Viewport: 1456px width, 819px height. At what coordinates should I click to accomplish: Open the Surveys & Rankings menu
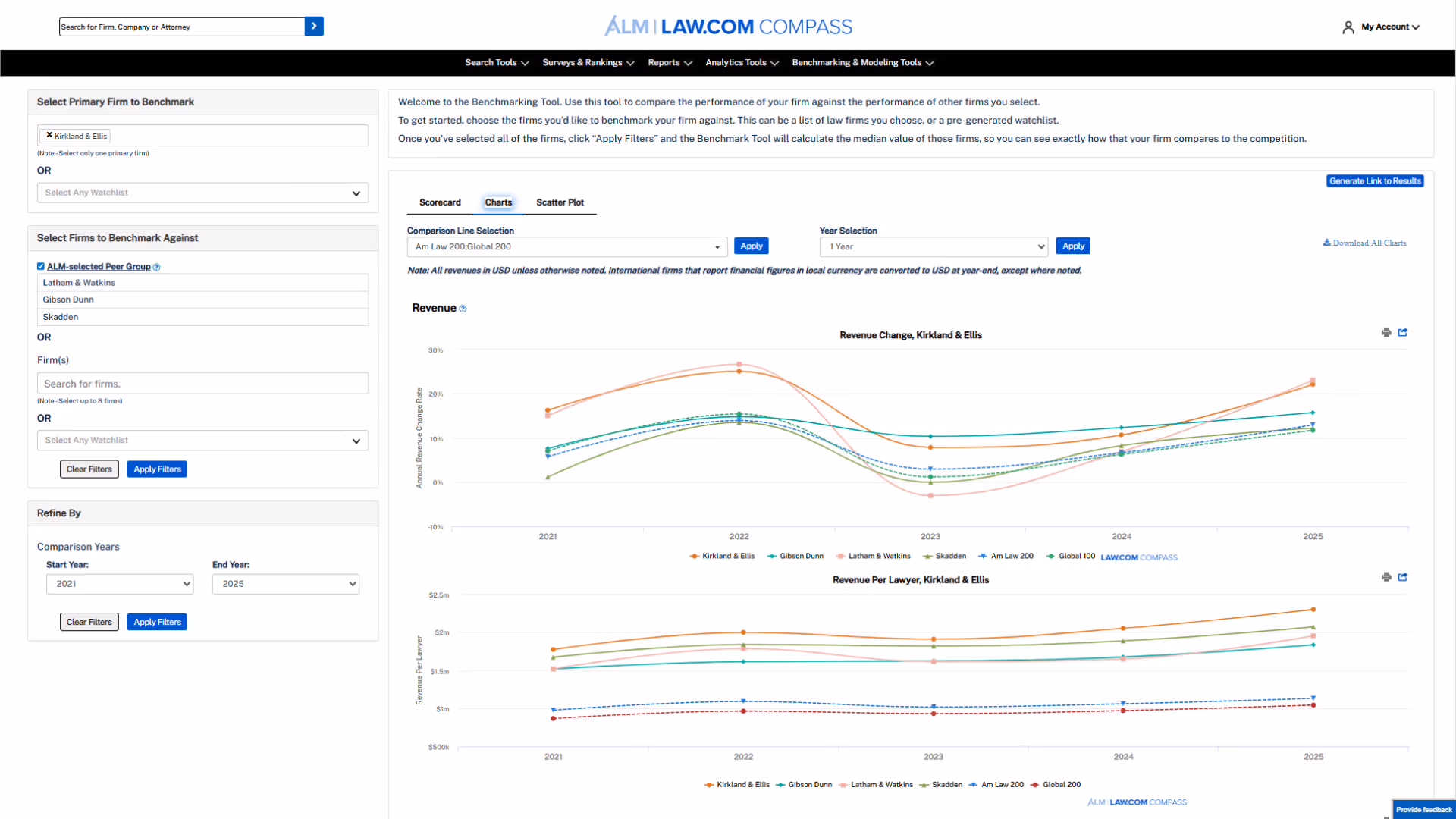pos(588,63)
